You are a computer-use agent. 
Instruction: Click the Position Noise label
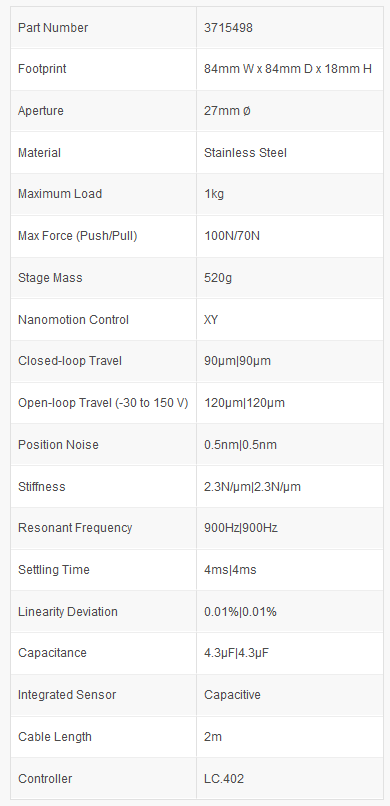pos(58,445)
